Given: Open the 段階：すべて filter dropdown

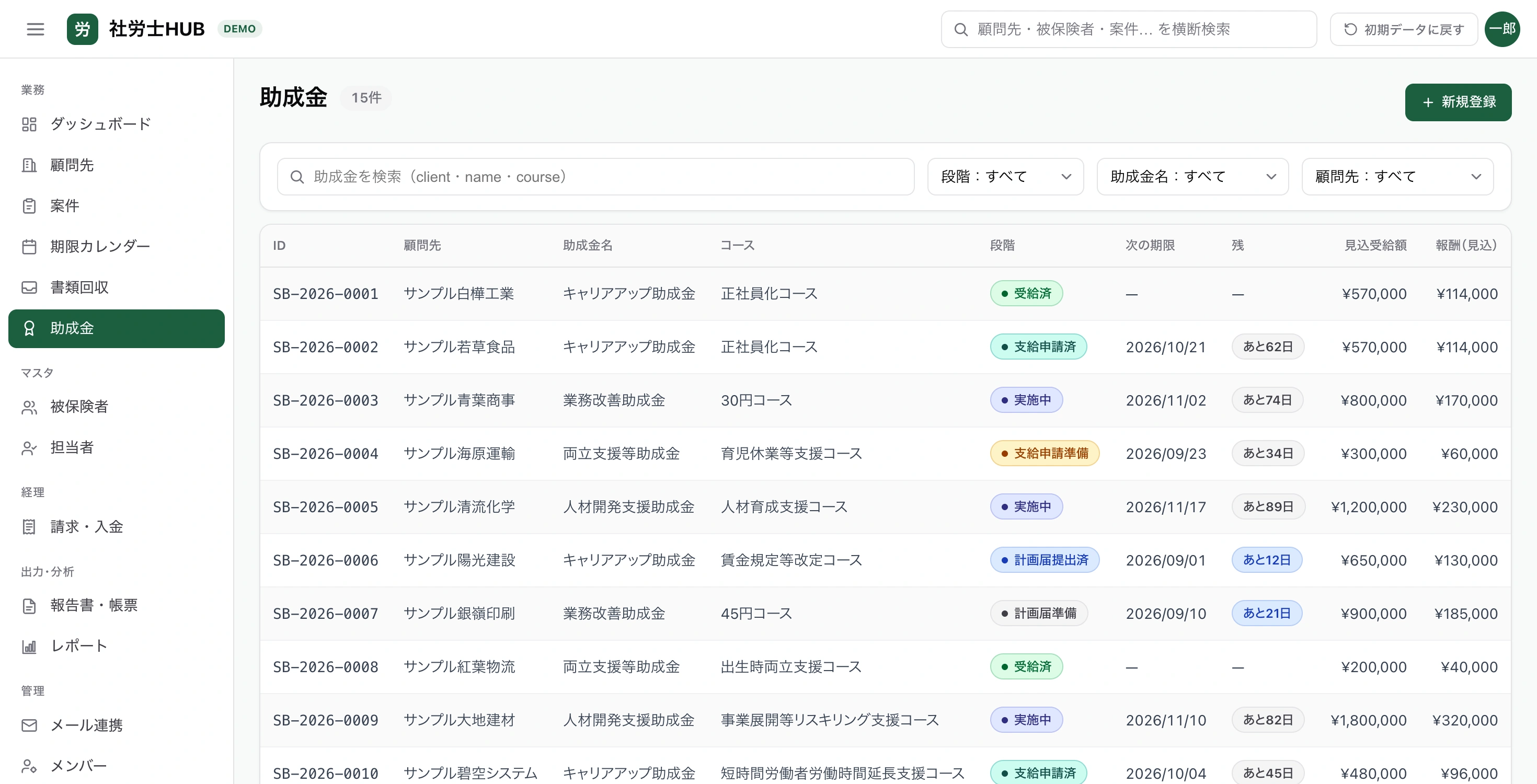Looking at the screenshot, I should (1005, 177).
